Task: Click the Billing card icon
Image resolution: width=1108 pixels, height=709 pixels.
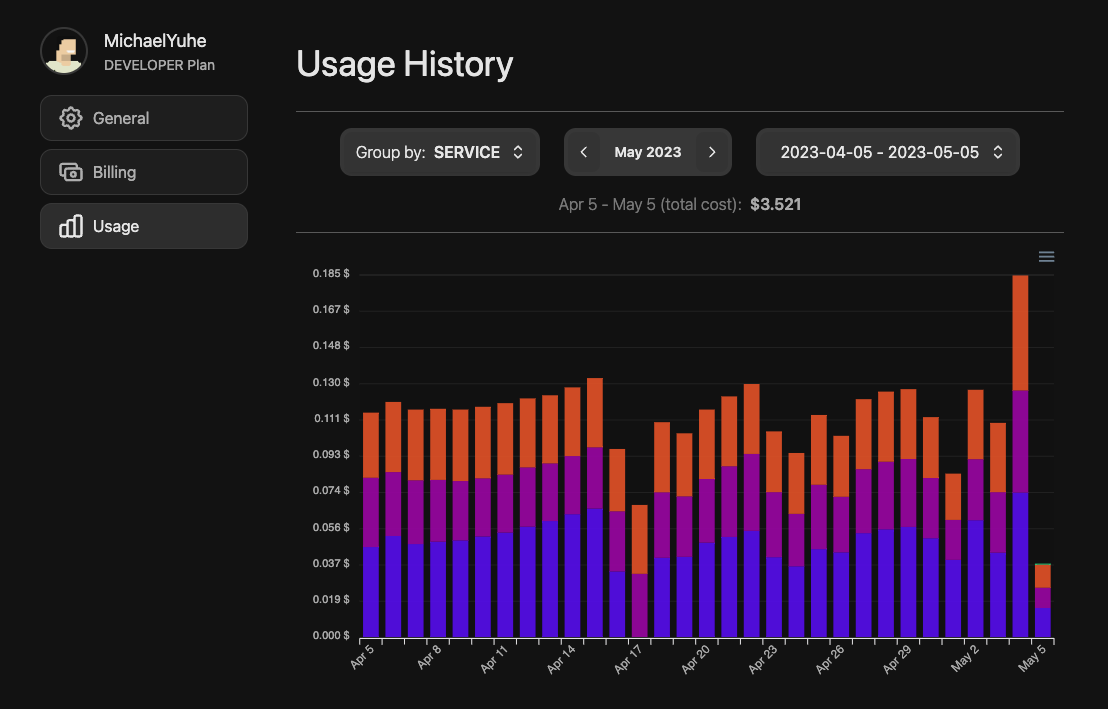Action: coord(70,172)
